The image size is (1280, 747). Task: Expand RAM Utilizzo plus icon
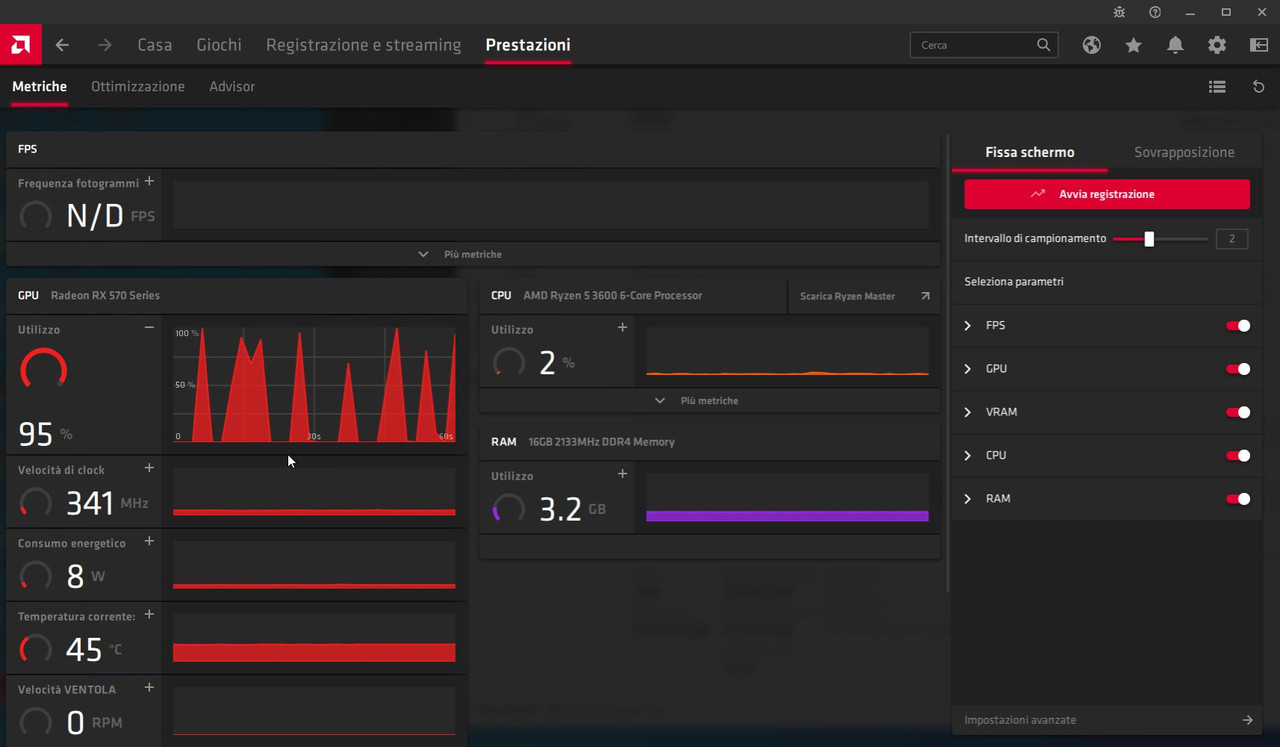pos(622,474)
